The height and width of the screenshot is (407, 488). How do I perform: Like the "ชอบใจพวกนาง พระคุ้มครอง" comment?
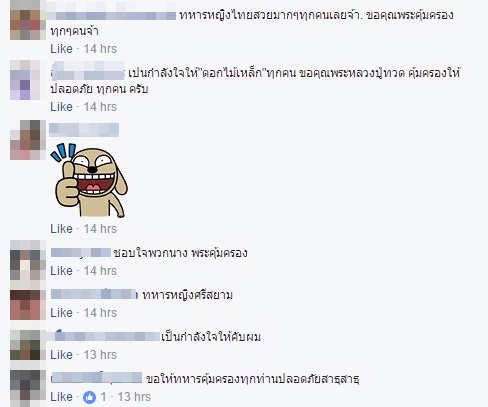61,271
